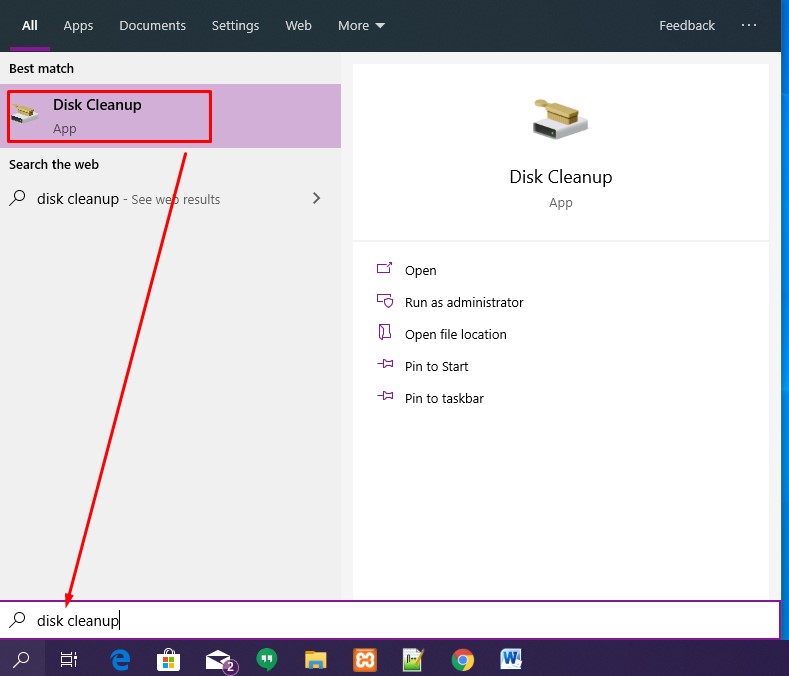Screen dimensions: 789x676
Task: Switch to the Web tab
Action: (298, 26)
